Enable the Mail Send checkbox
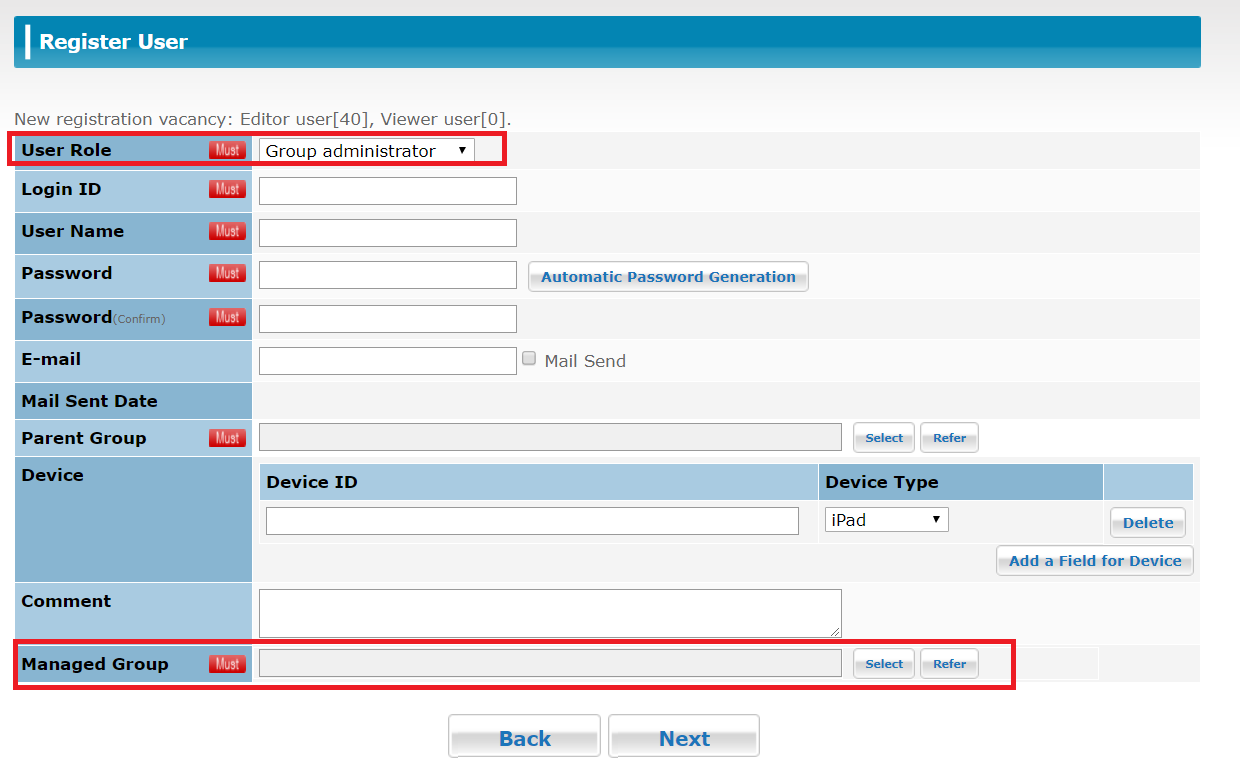The height and width of the screenshot is (774, 1240). 529,359
